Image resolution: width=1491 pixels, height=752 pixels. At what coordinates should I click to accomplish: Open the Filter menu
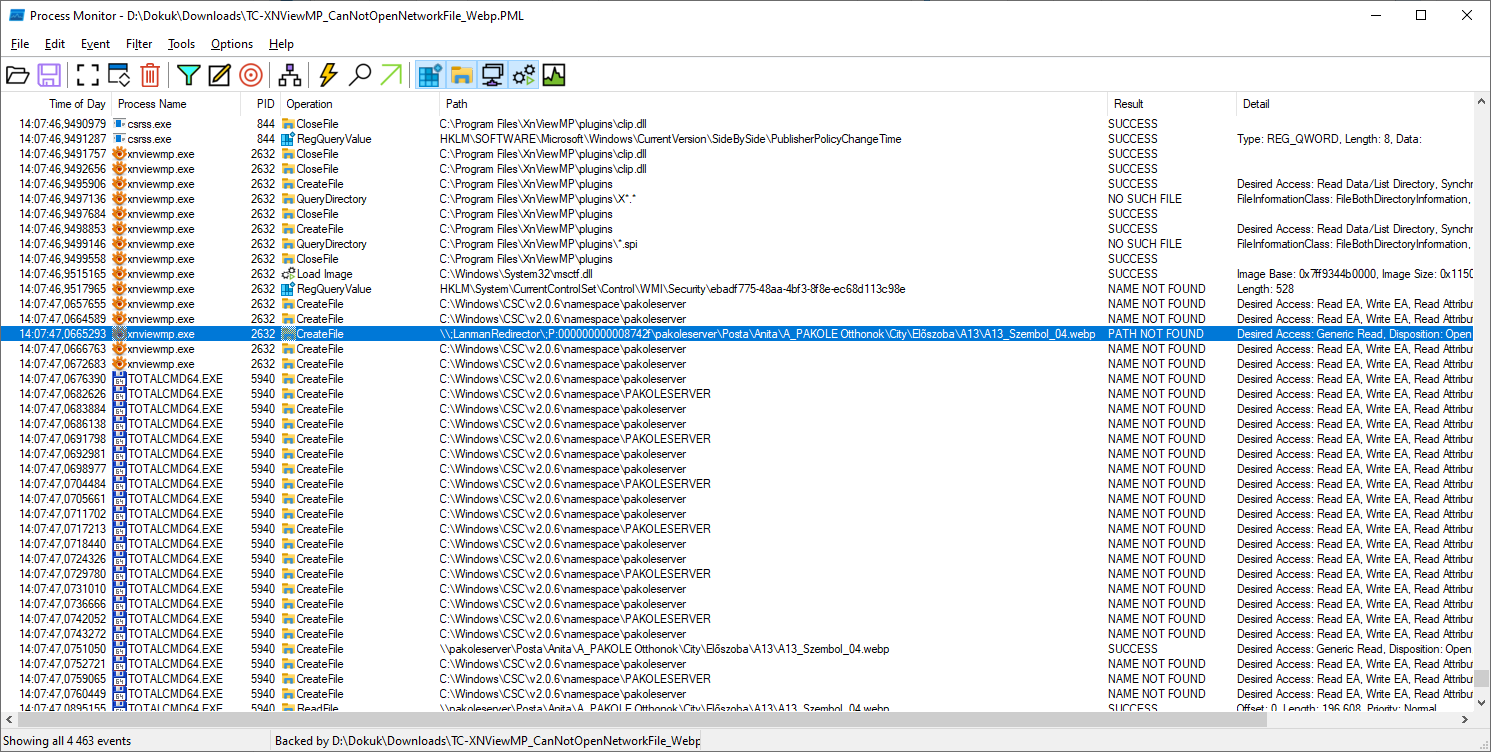pos(139,44)
